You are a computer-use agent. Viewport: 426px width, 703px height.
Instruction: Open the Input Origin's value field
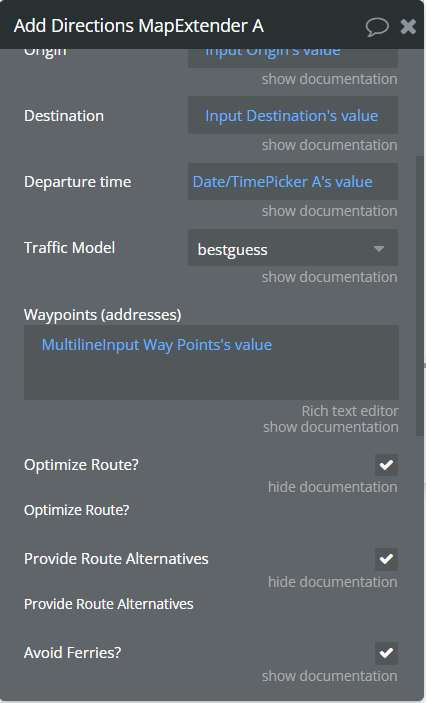pos(292,57)
